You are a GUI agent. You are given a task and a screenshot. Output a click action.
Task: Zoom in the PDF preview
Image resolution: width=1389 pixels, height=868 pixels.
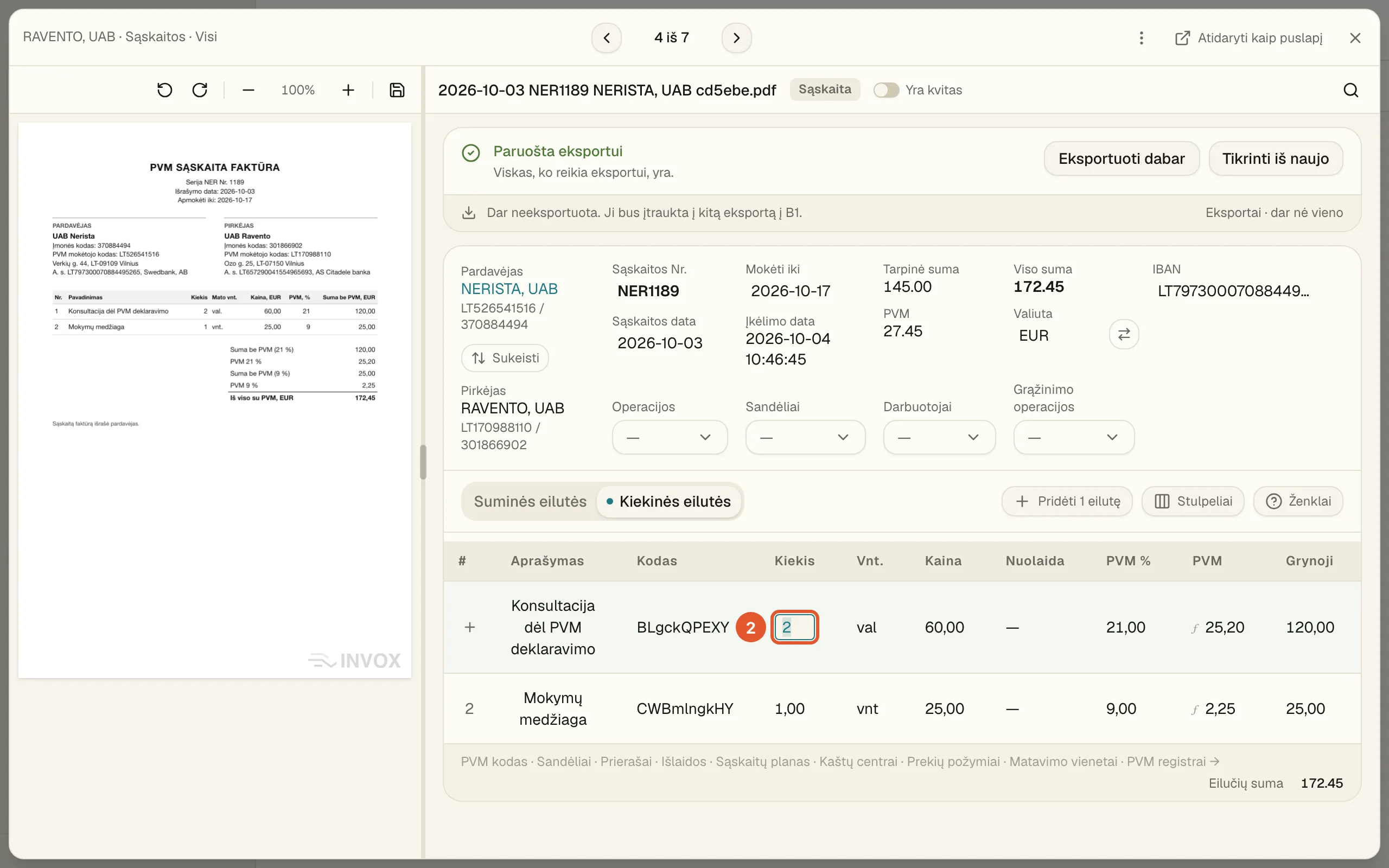(x=348, y=90)
